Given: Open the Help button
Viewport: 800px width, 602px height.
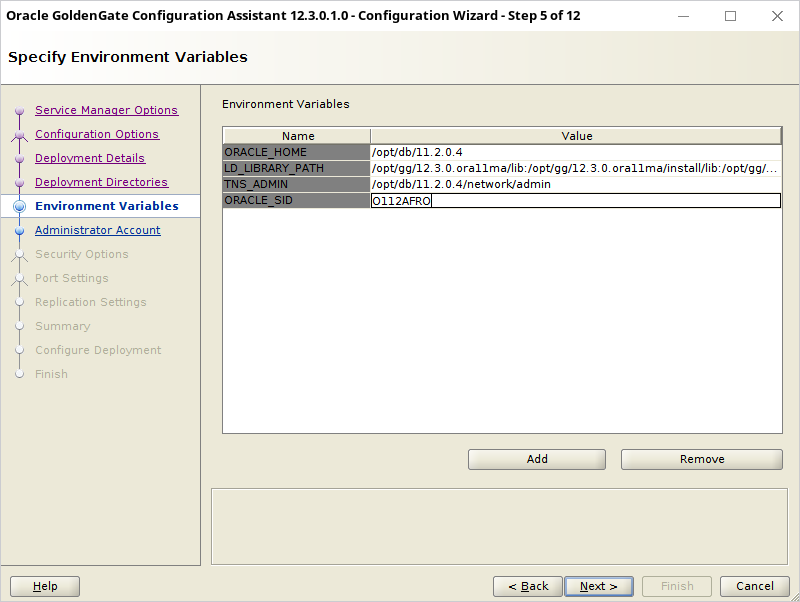Looking at the screenshot, I should tap(45, 586).
